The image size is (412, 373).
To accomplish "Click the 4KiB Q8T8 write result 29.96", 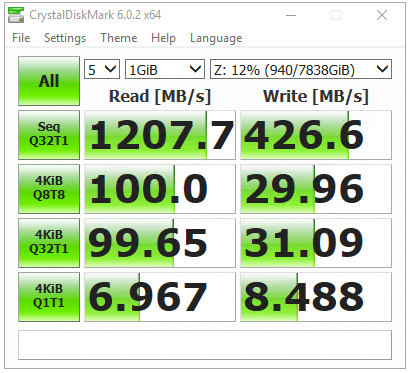I will pyautogui.click(x=316, y=189).
